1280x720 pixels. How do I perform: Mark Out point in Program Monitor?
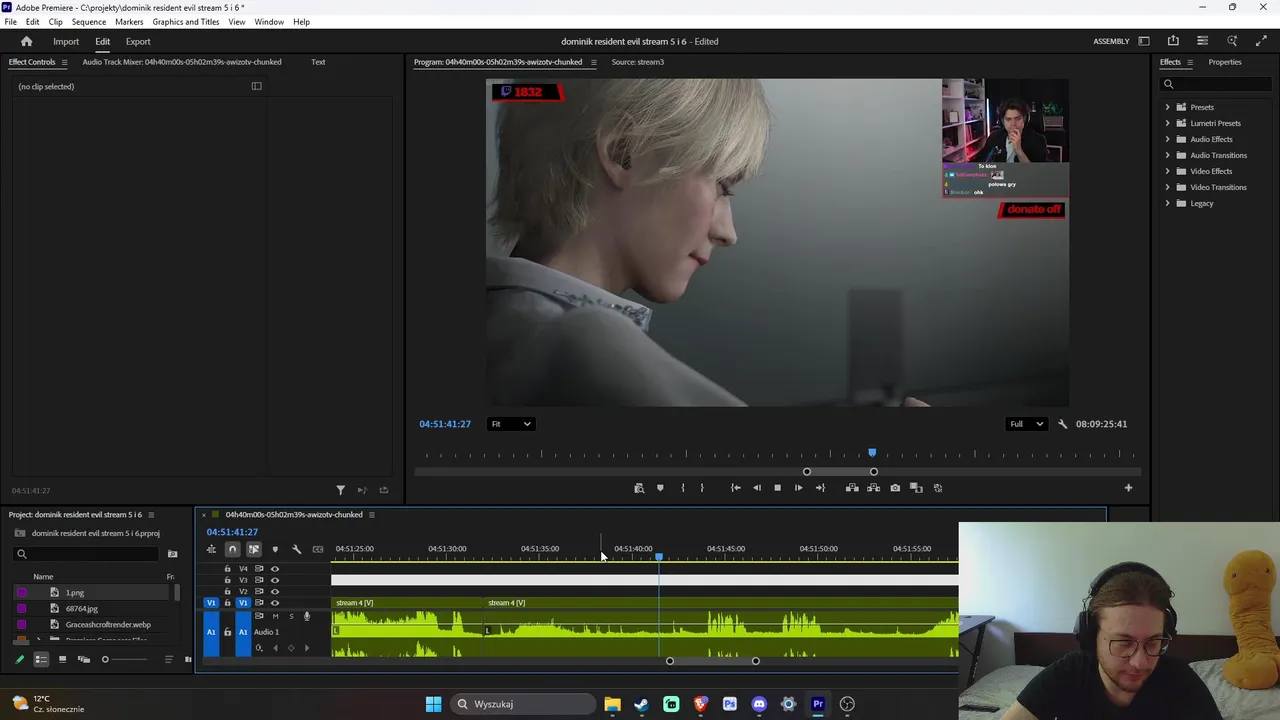pyautogui.click(x=702, y=488)
